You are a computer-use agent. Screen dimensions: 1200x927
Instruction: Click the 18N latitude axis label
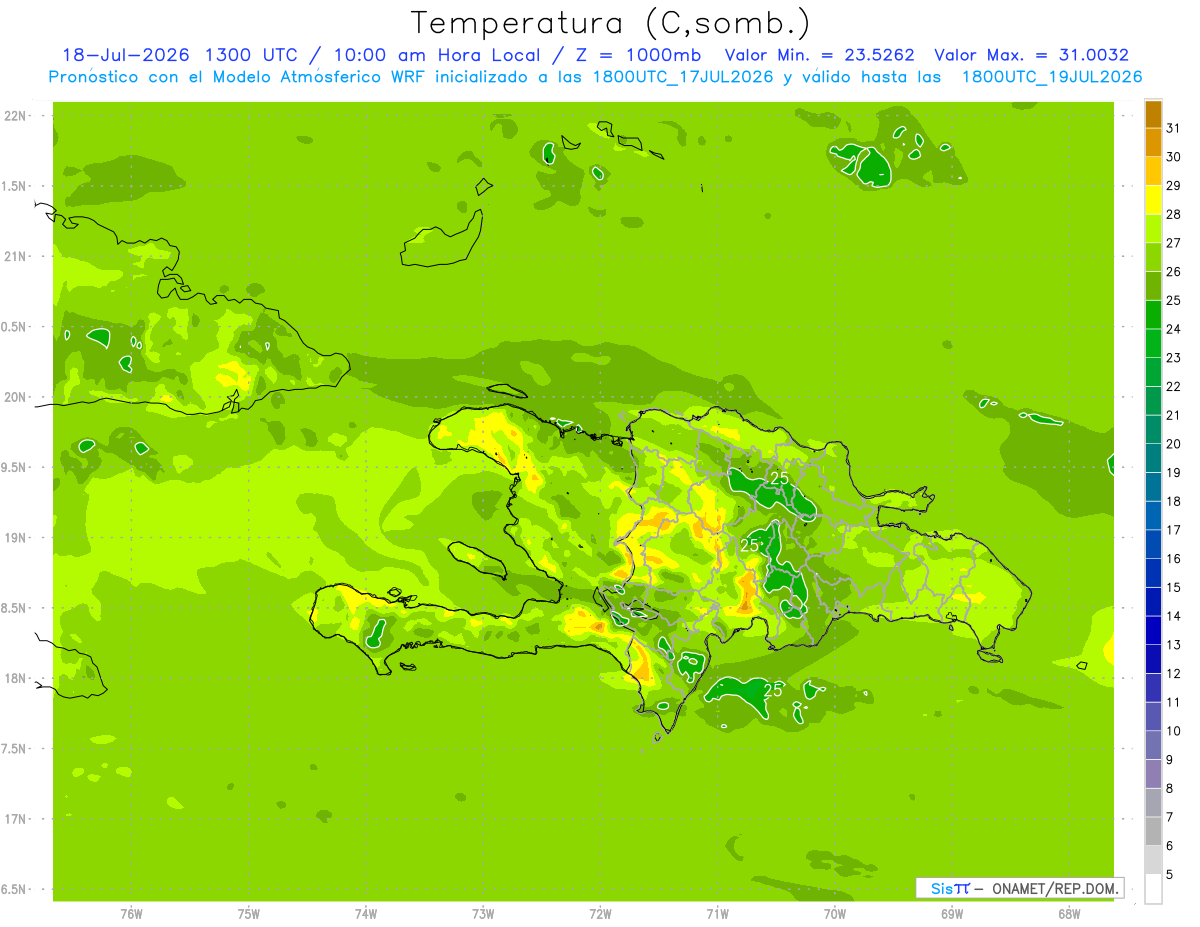point(14,678)
